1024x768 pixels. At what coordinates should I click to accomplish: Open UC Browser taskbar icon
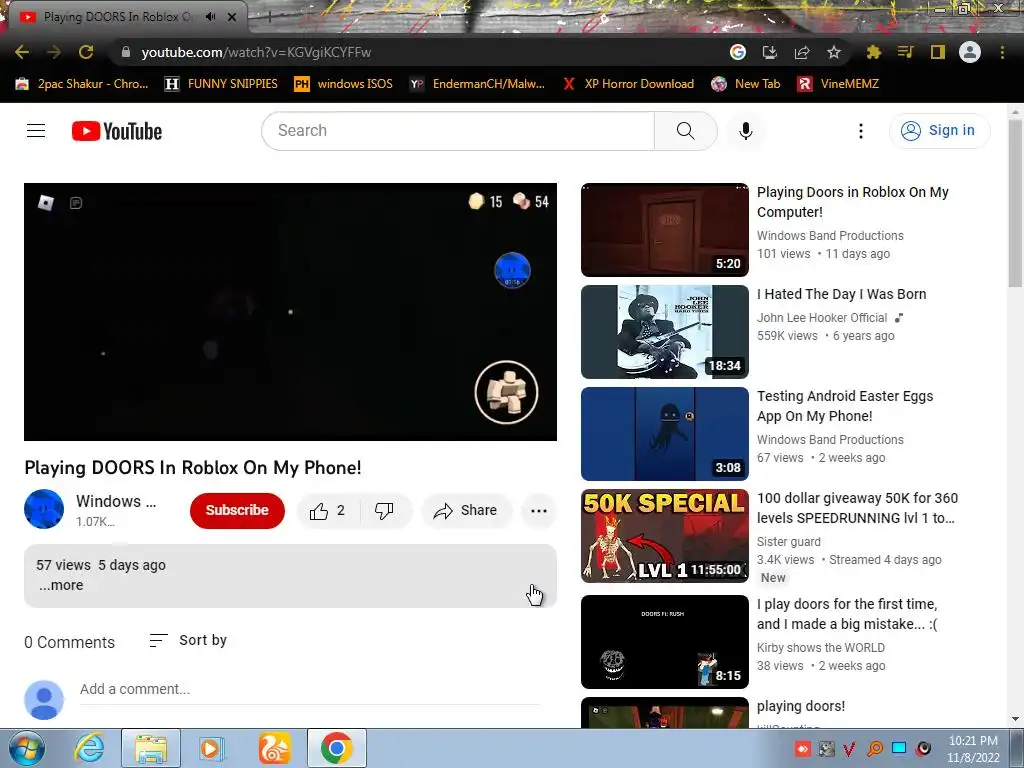click(274, 748)
